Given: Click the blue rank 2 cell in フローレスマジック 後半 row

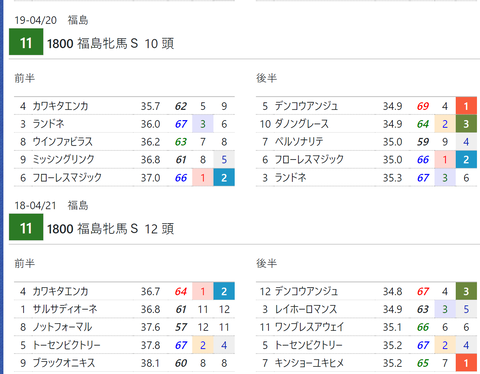Looking at the screenshot, I should pos(466,160).
